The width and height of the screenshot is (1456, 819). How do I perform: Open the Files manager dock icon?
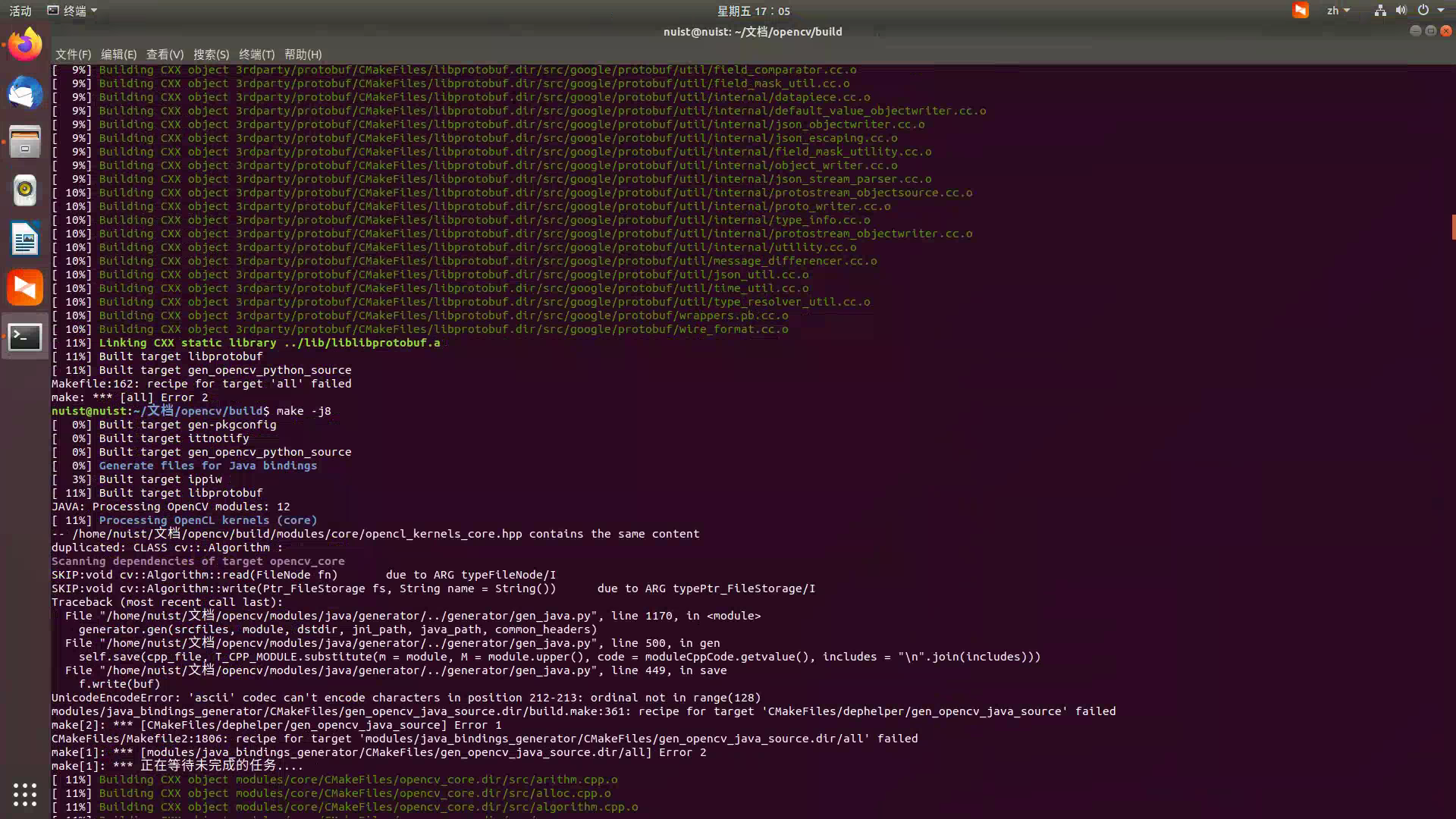[x=25, y=142]
